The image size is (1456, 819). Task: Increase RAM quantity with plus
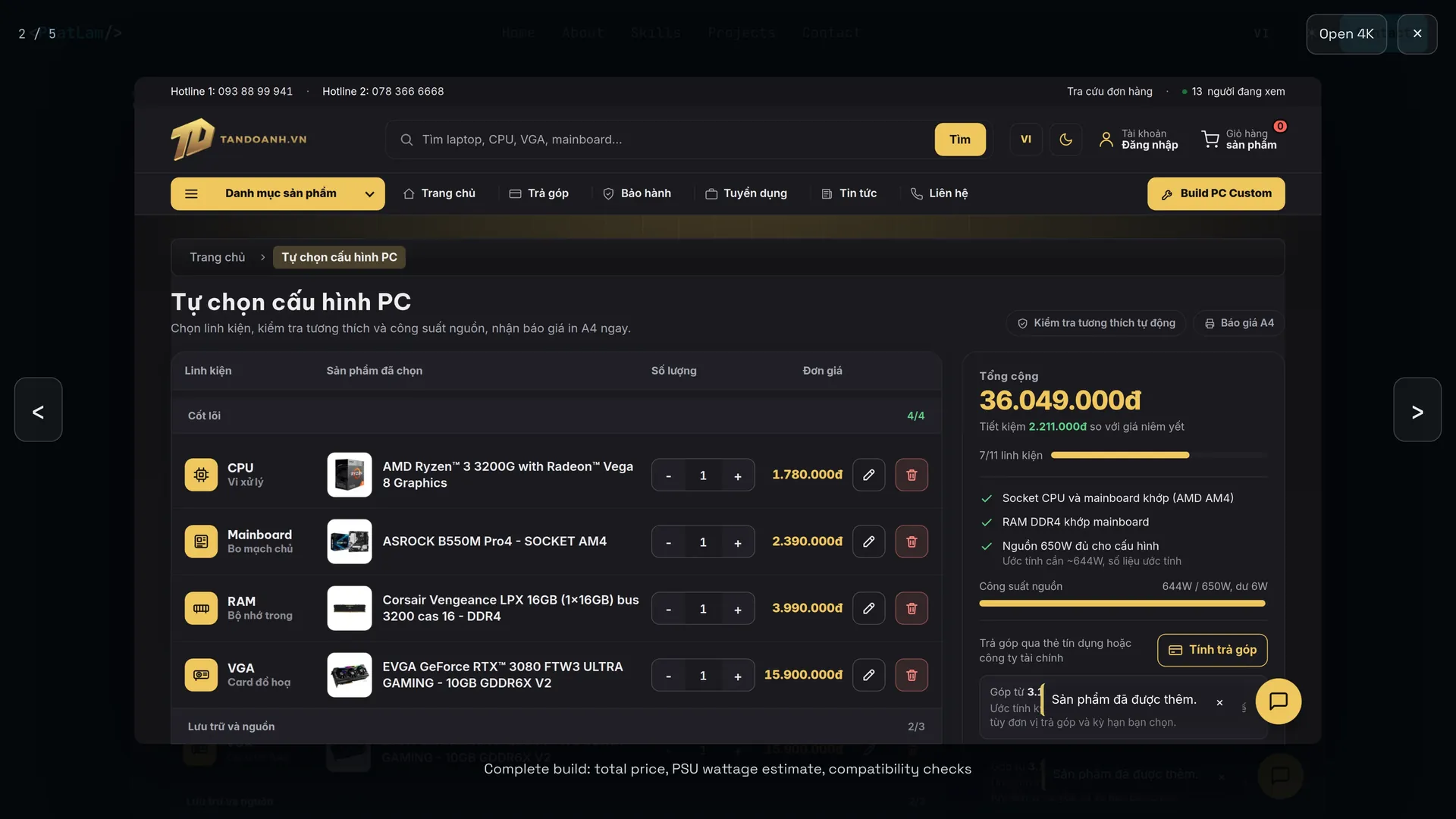click(x=738, y=610)
